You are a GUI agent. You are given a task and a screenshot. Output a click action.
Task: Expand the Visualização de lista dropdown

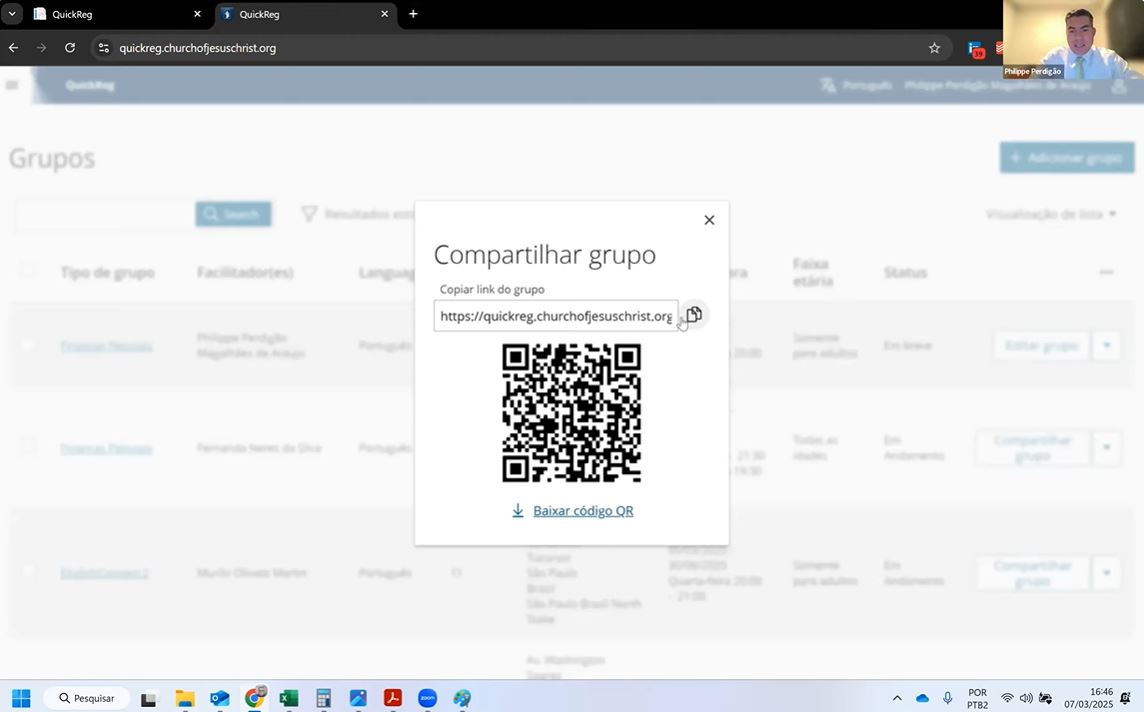pos(1051,214)
